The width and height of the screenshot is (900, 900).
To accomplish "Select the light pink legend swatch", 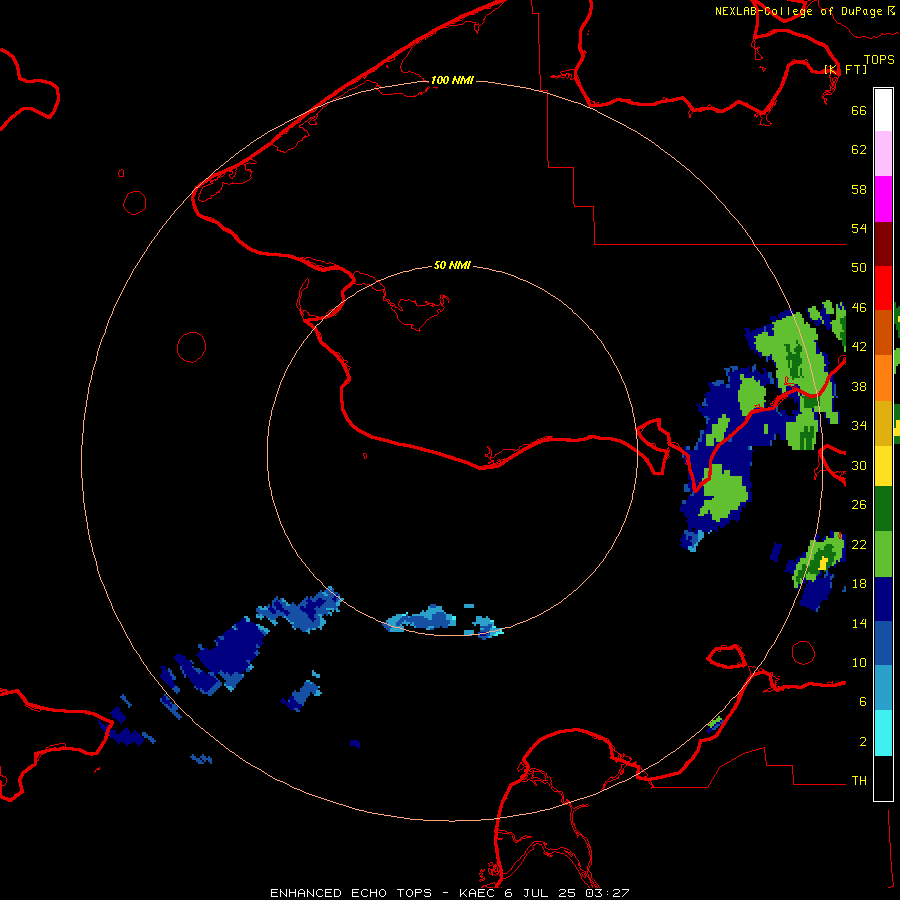I will point(883,154).
